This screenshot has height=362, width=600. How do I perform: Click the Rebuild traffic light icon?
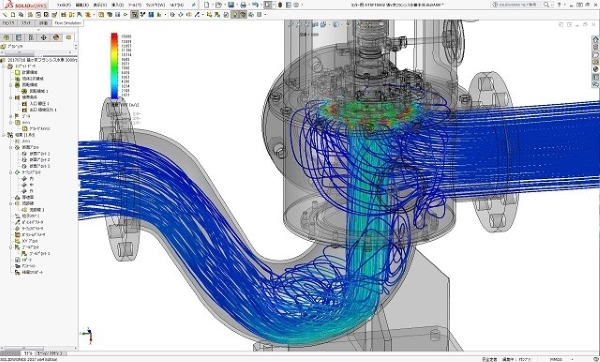coord(280,5)
